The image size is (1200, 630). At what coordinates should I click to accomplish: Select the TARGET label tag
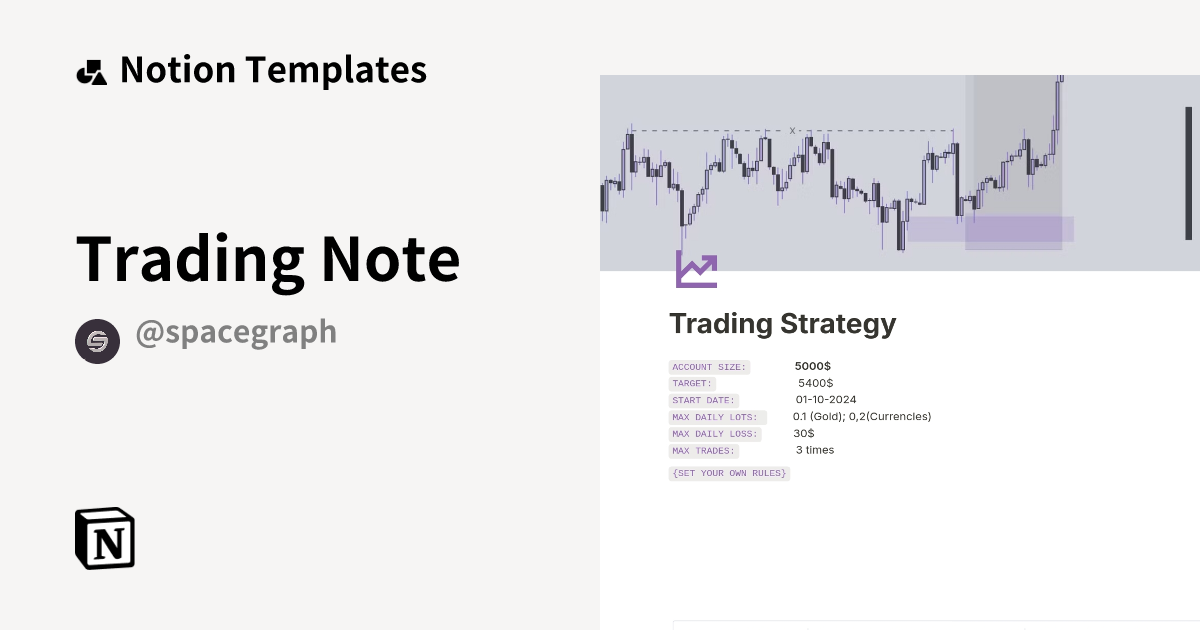(691, 383)
